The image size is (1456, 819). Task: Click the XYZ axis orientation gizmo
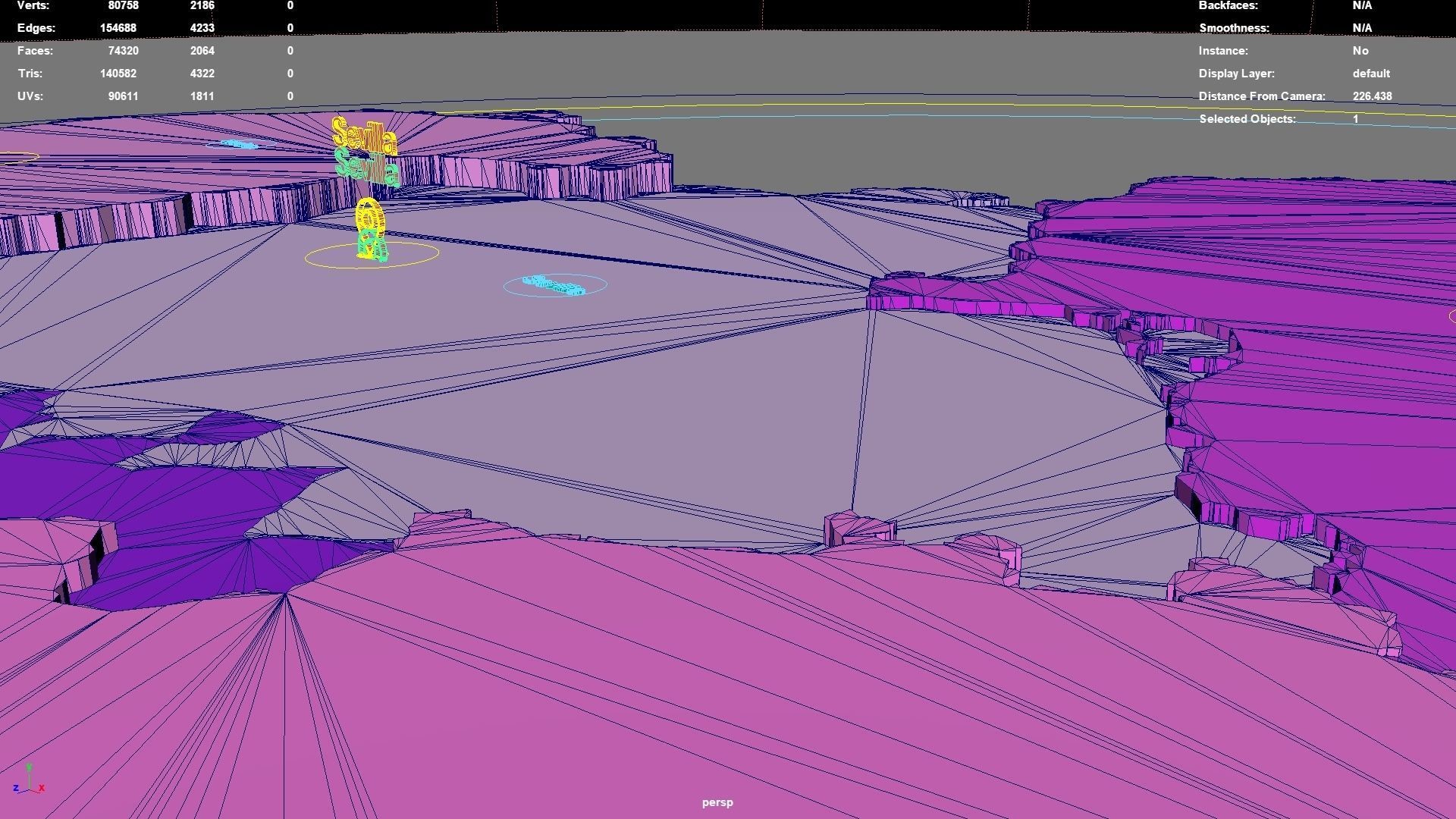29,781
